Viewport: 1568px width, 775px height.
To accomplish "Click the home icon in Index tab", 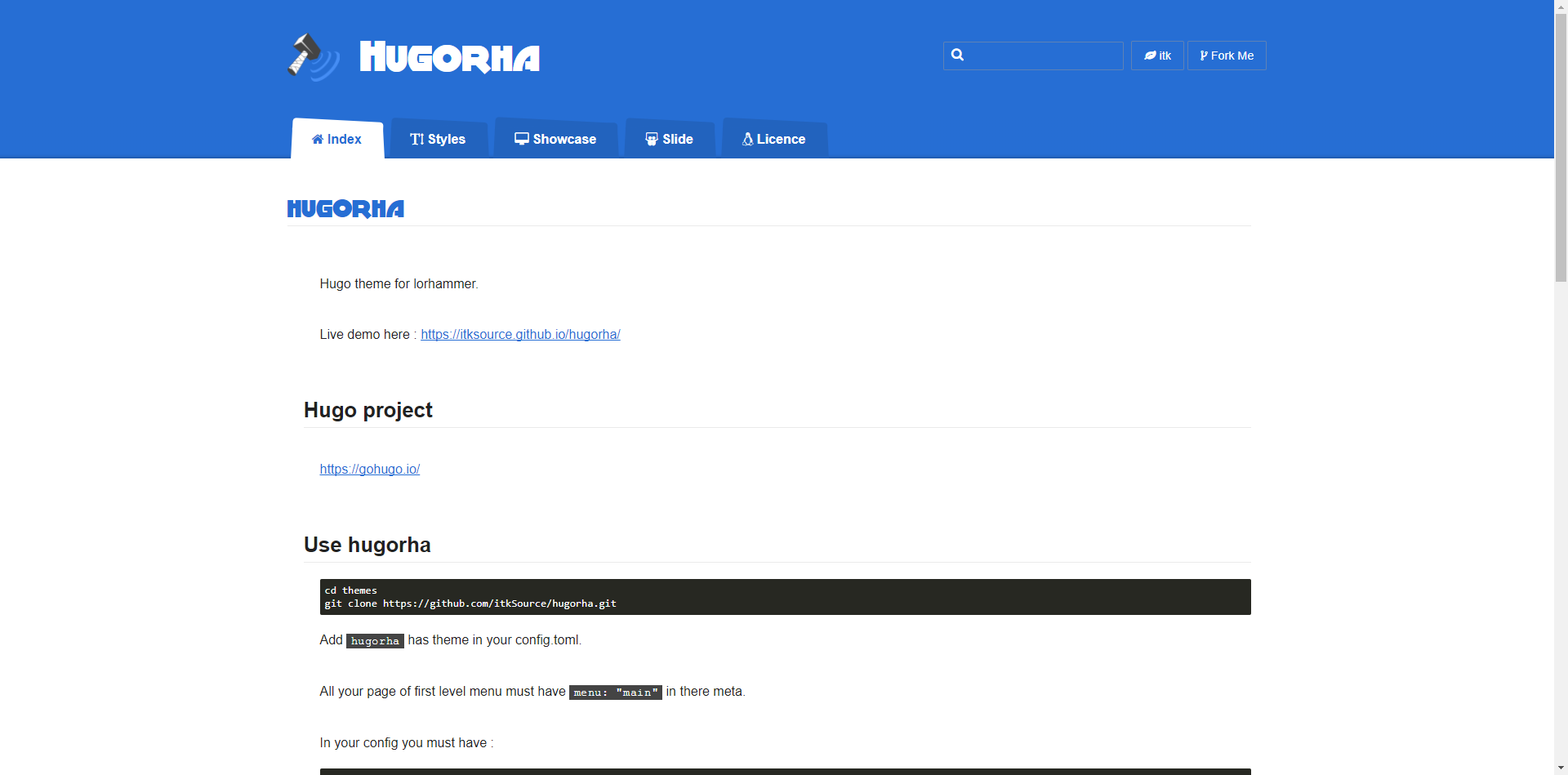I will [x=318, y=140].
